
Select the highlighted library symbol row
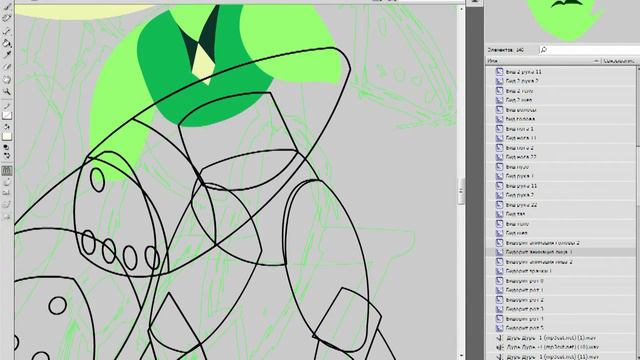(x=560, y=252)
